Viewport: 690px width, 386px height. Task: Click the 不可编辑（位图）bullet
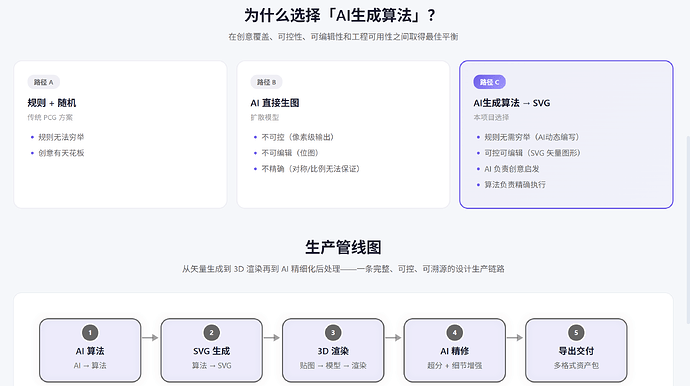290,153
